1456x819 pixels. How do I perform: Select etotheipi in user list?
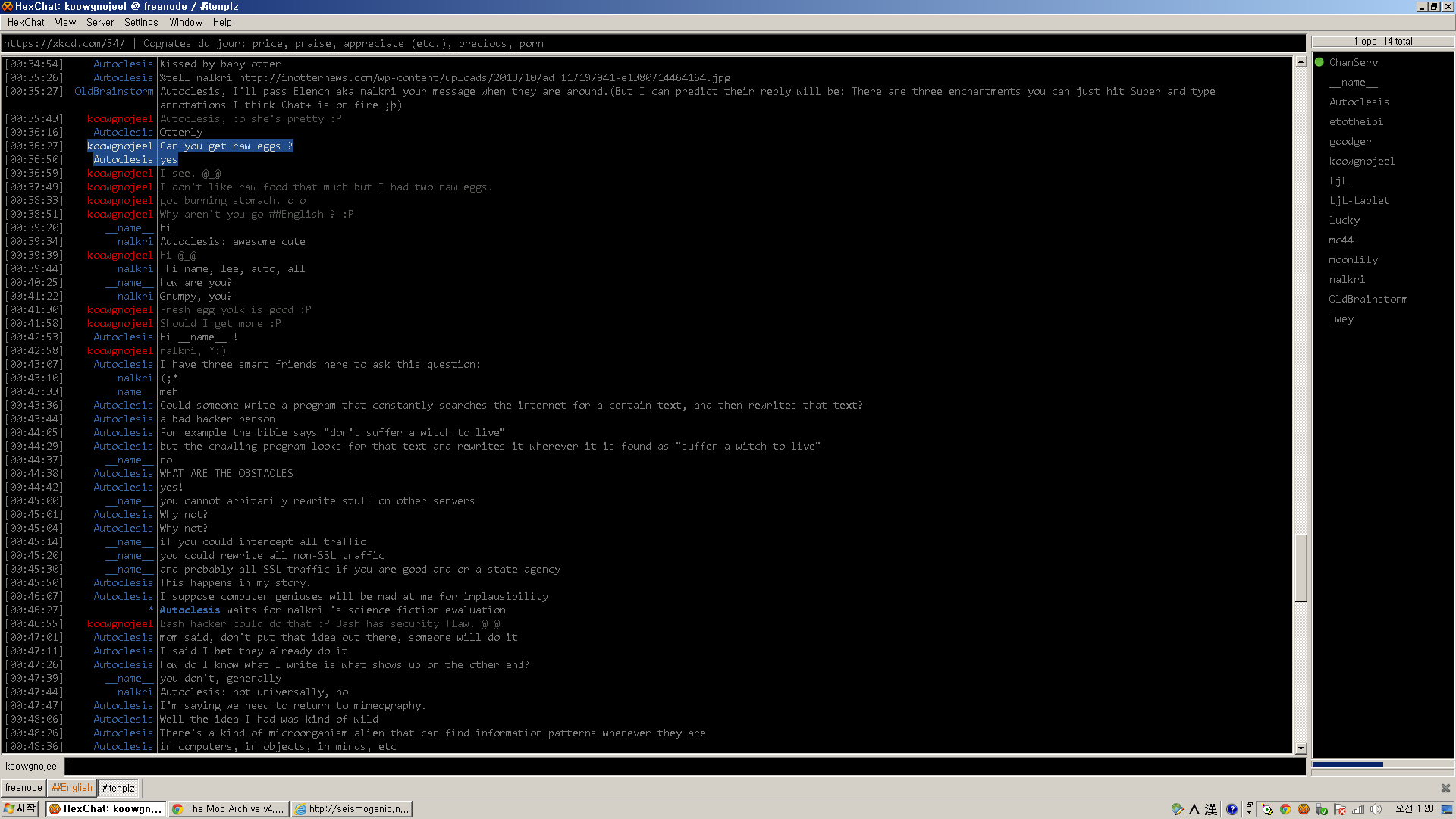click(x=1355, y=121)
